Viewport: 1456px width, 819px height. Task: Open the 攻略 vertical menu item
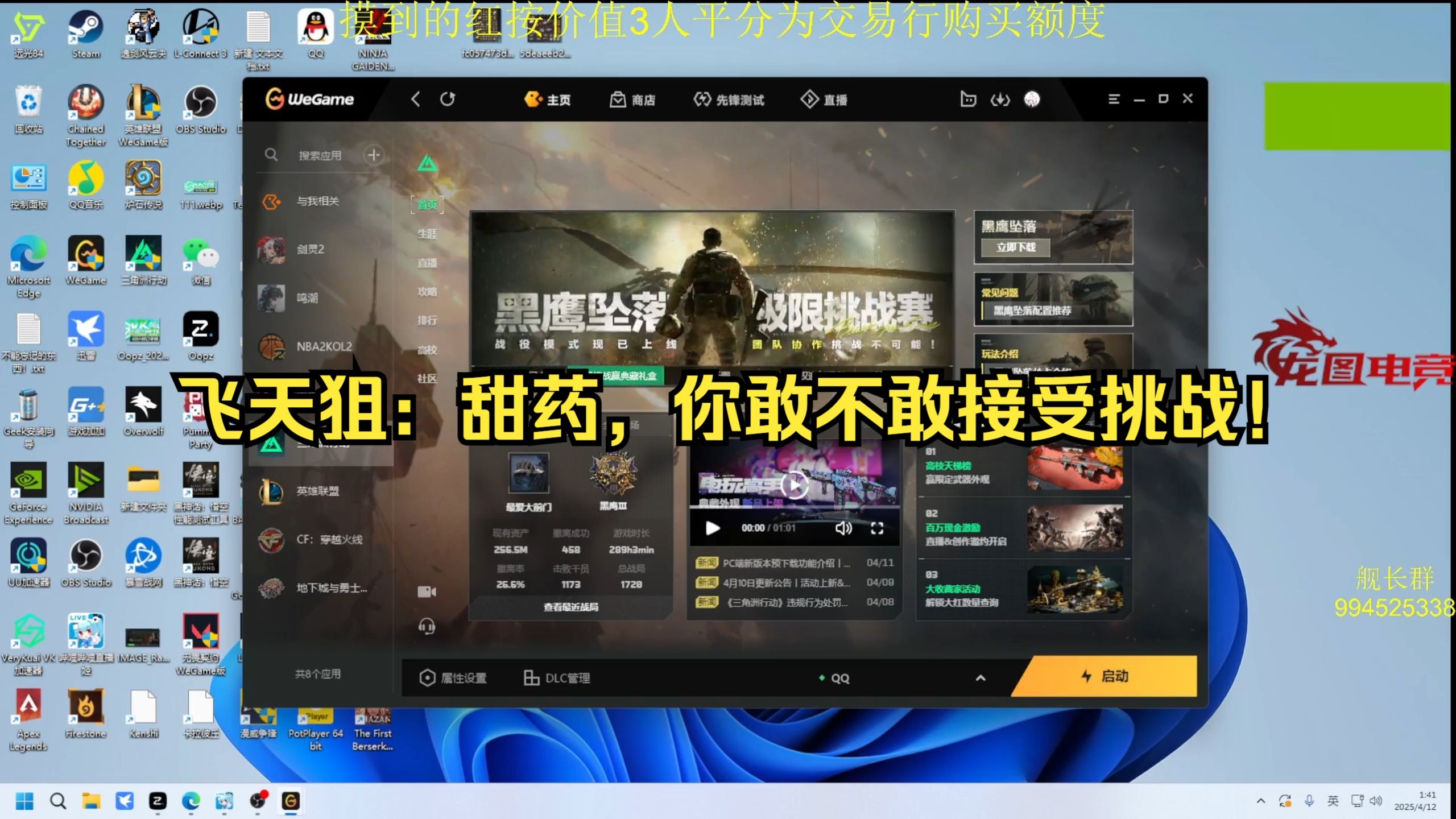coord(427,292)
